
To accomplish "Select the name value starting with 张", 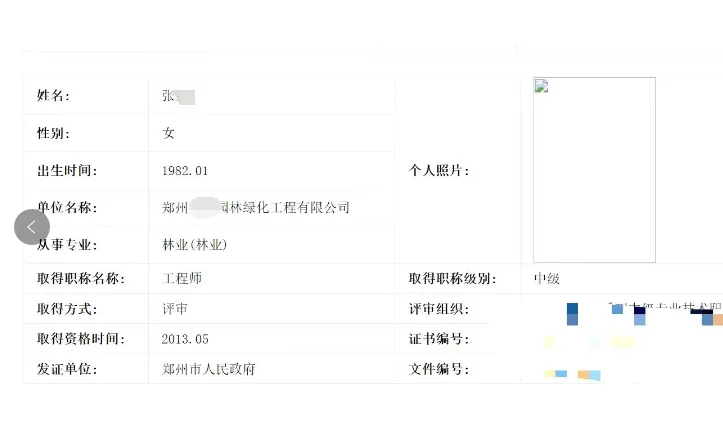I will [178, 96].
